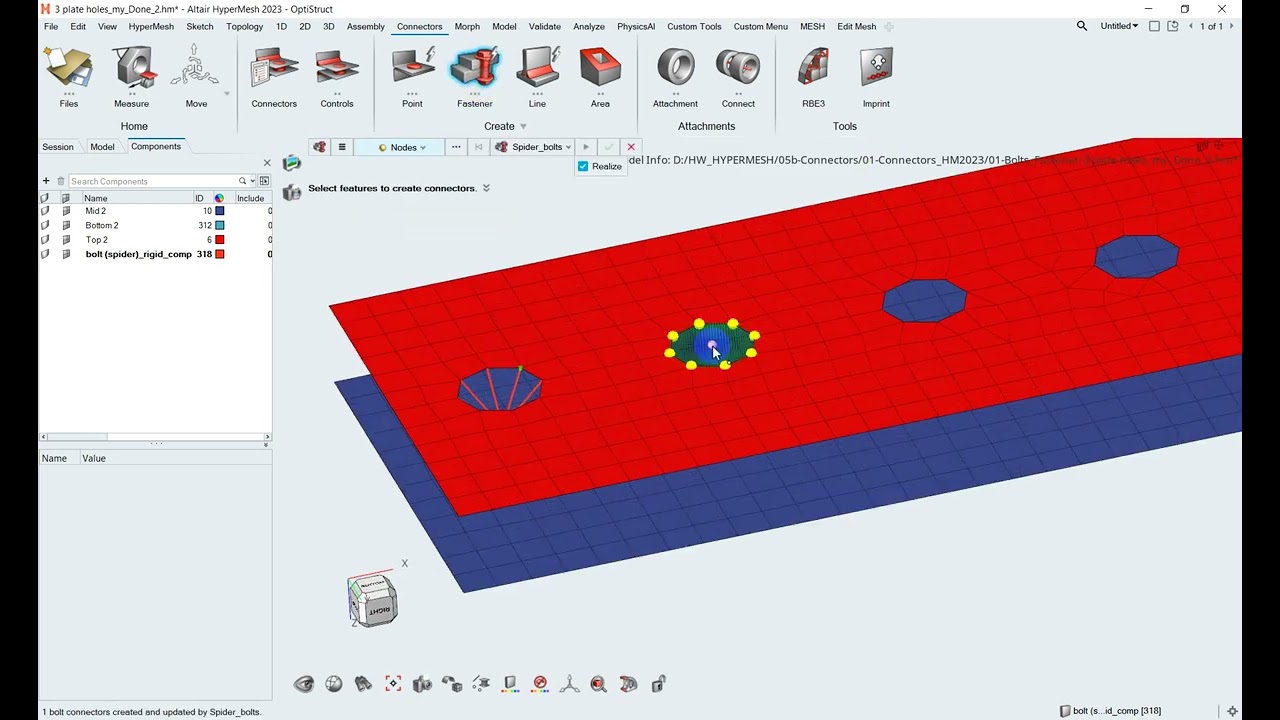
Task: Open the Connectors ribbon tab
Action: [419, 26]
